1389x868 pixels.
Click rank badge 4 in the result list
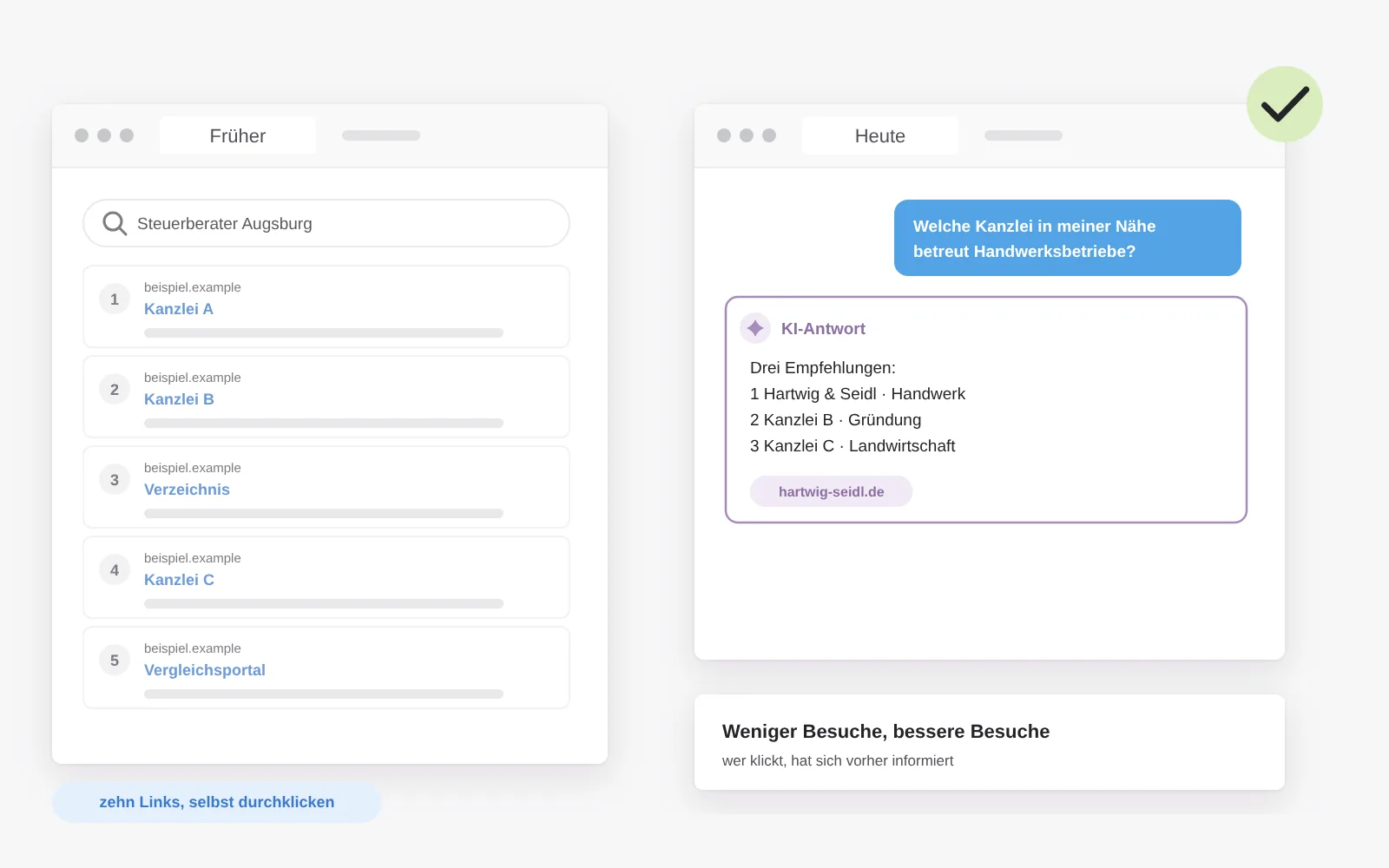tap(115, 569)
